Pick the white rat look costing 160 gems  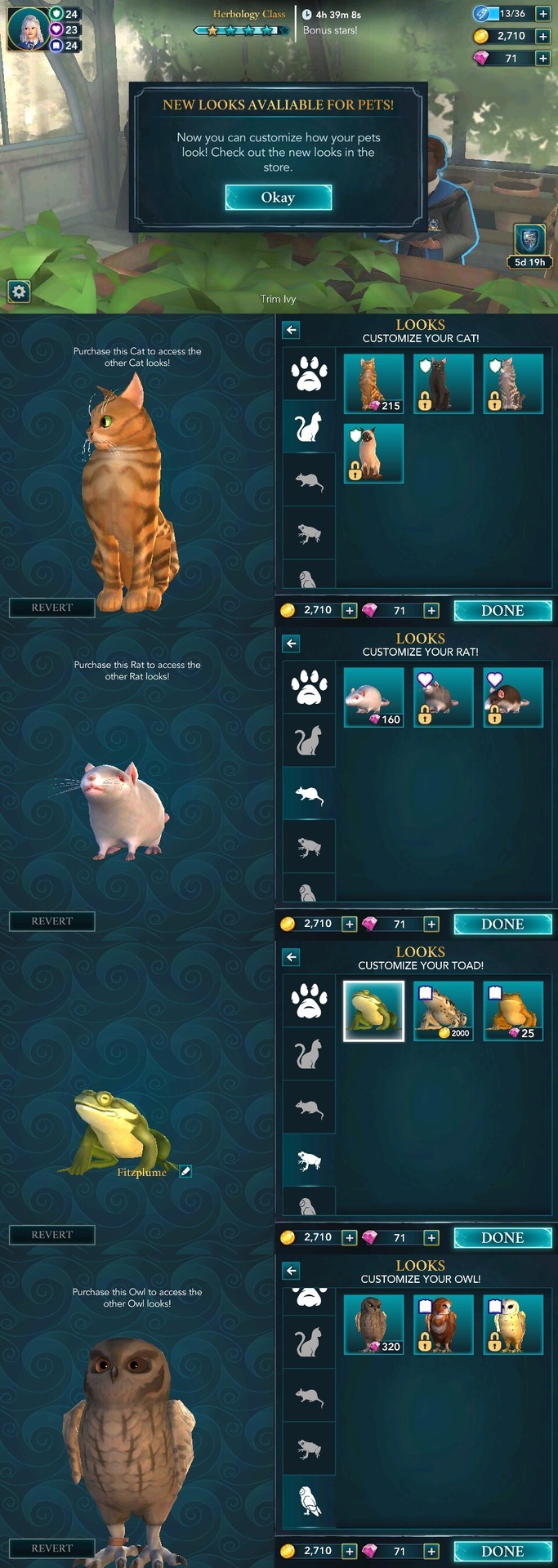pos(373,697)
